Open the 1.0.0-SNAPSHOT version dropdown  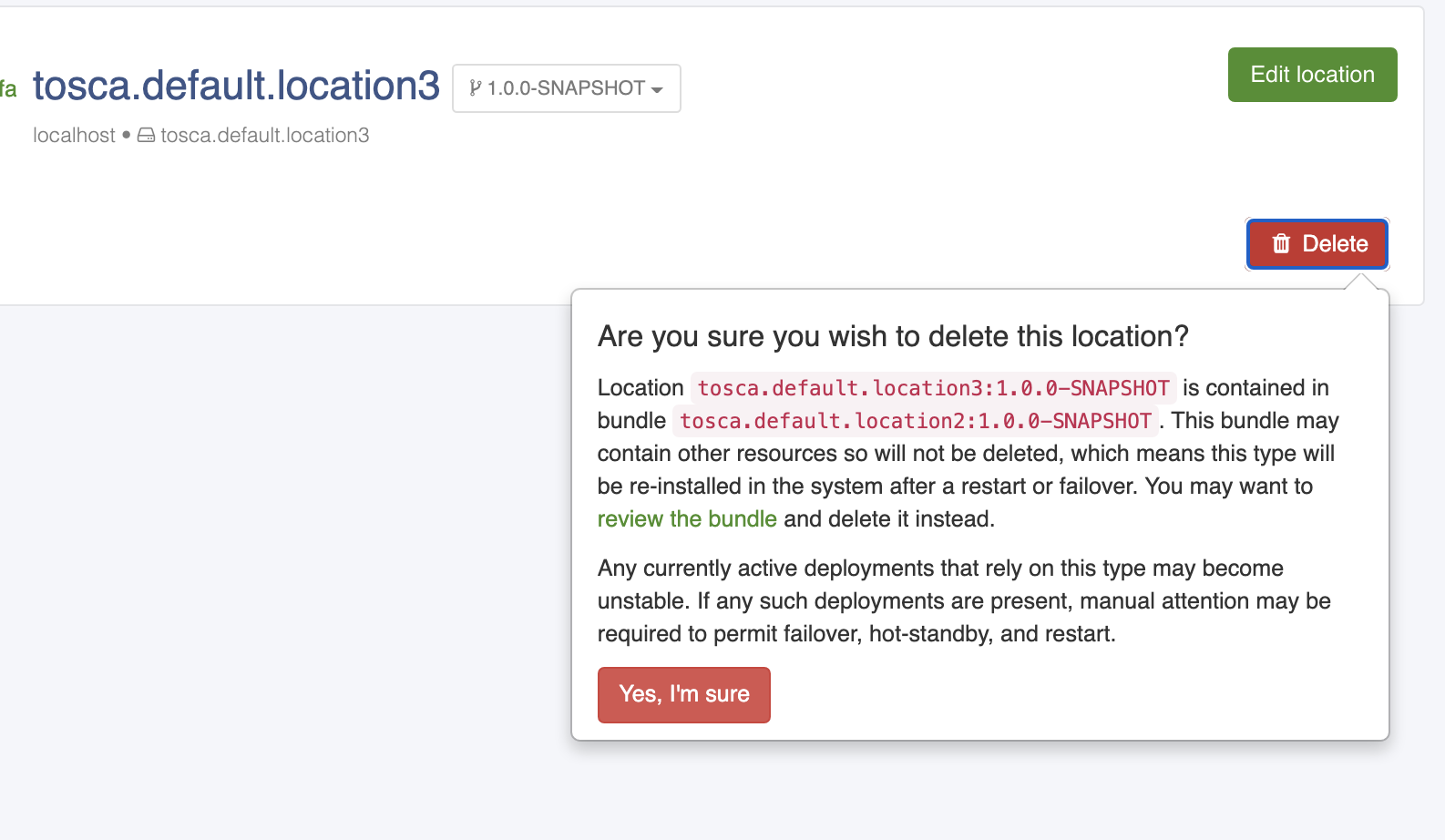coord(566,88)
